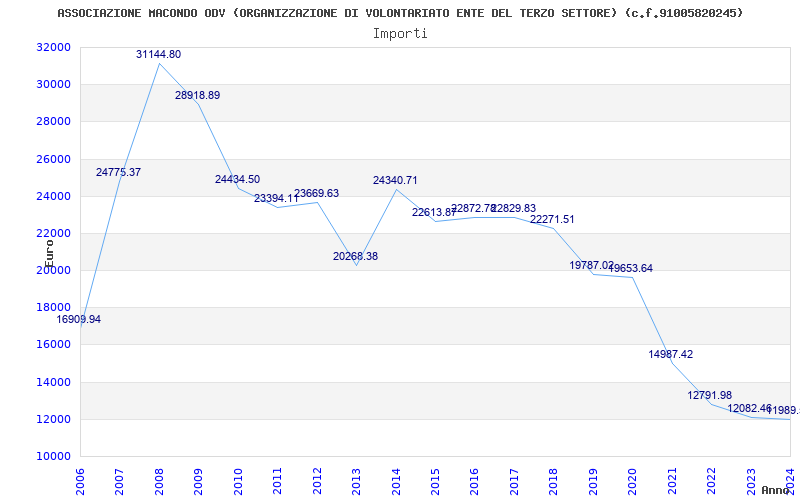Click the 2007 year axis label

pos(119,480)
